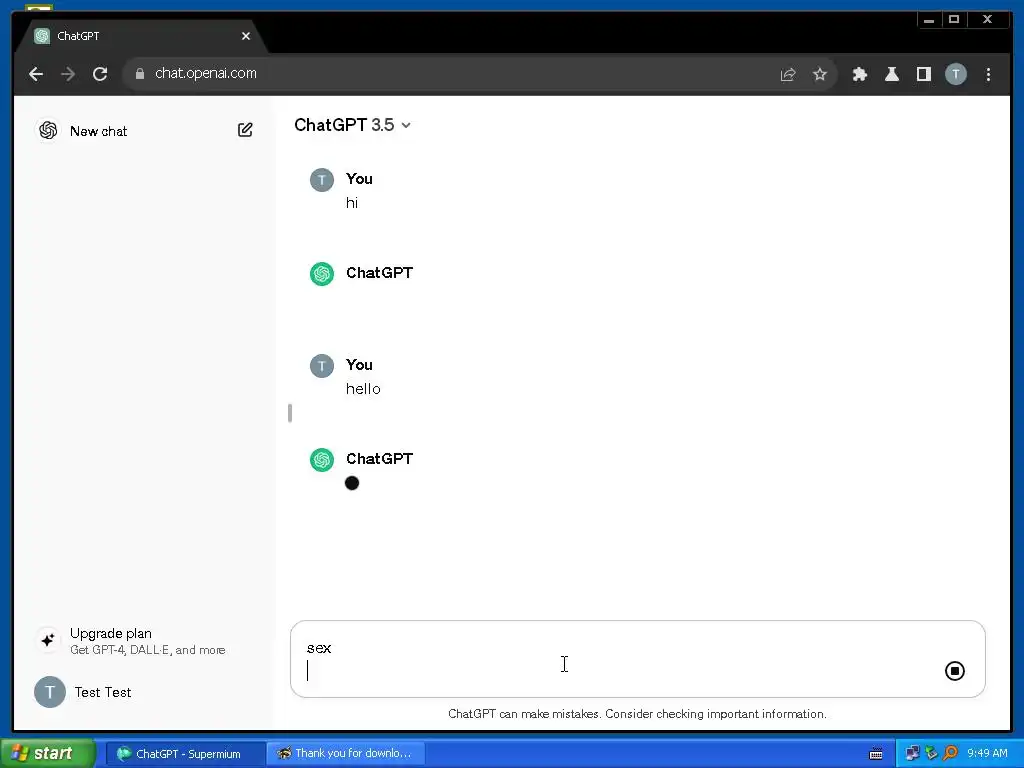1024x768 pixels.
Task: Open the browser profile avatar T
Action: (x=955, y=74)
